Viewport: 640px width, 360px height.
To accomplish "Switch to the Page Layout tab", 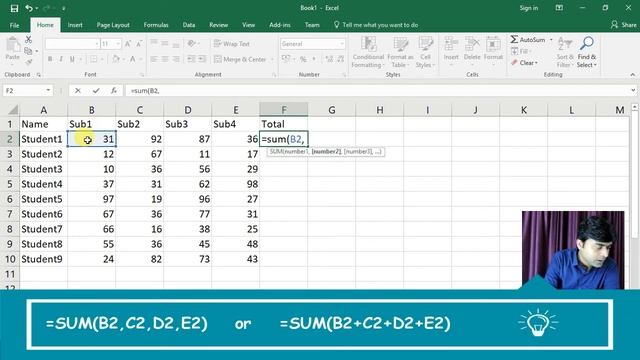I will pos(113,25).
